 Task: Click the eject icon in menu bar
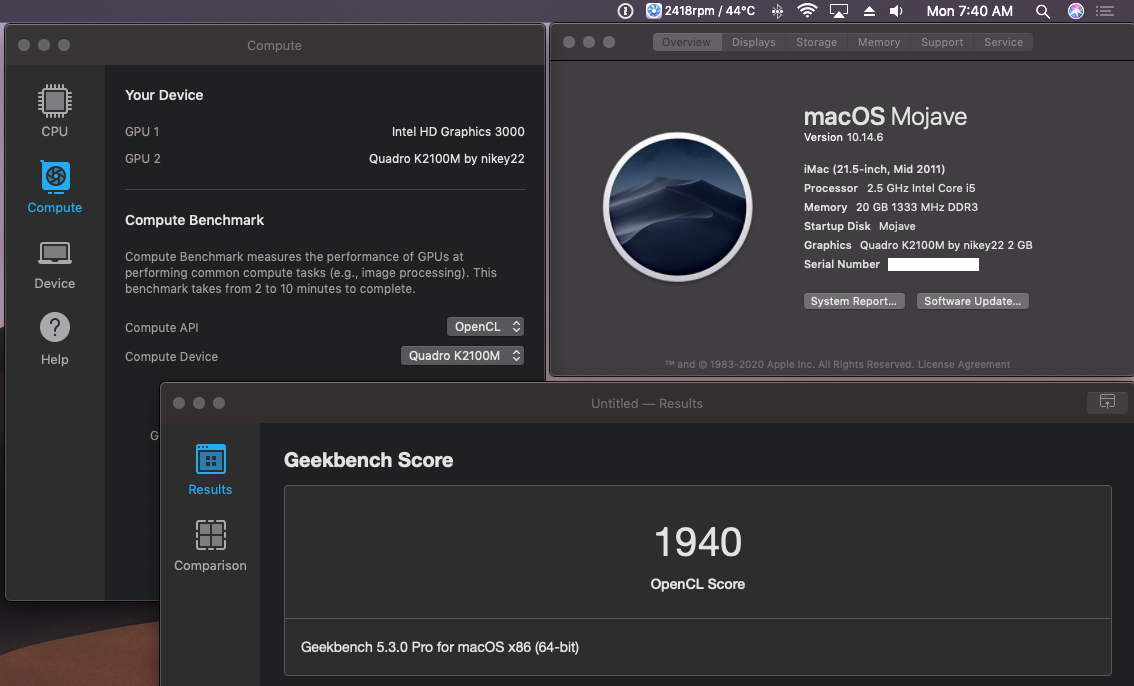869,11
